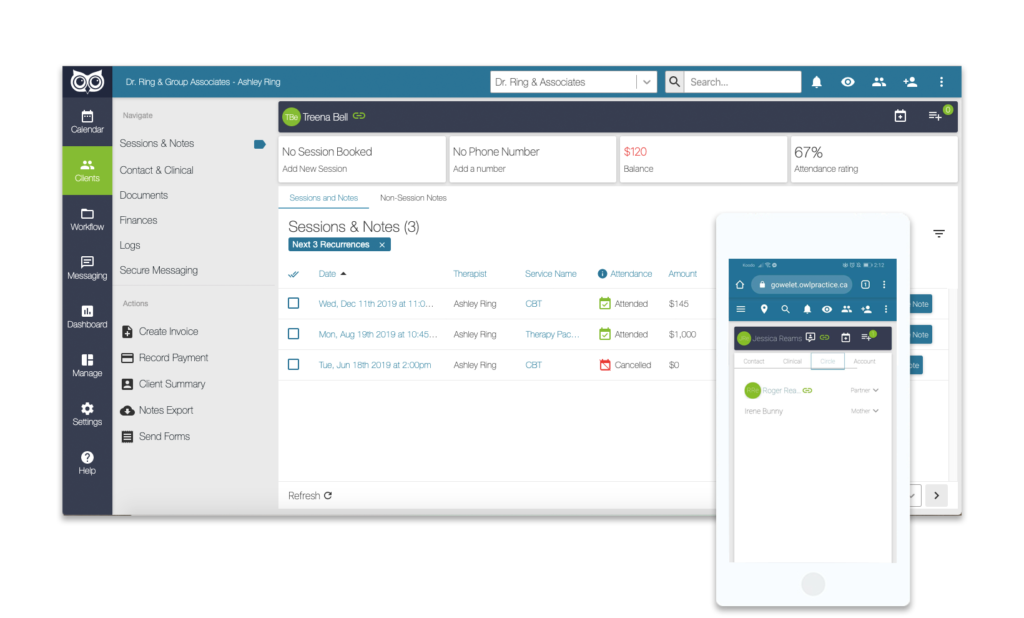Toggle the eye visibility icon in header
The height and width of the screenshot is (618, 1024).
click(x=848, y=82)
